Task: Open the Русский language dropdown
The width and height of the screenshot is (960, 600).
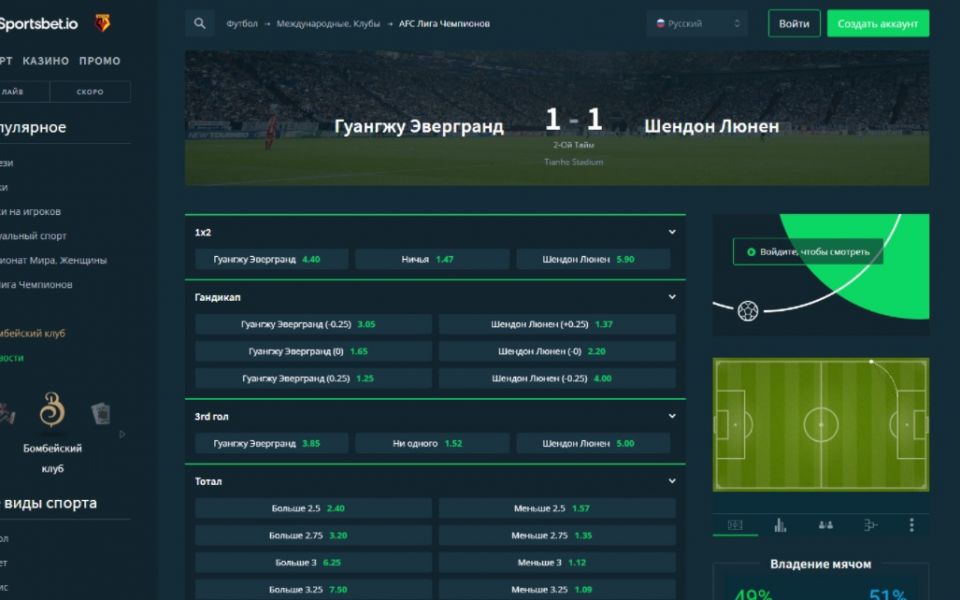Action: click(x=697, y=23)
